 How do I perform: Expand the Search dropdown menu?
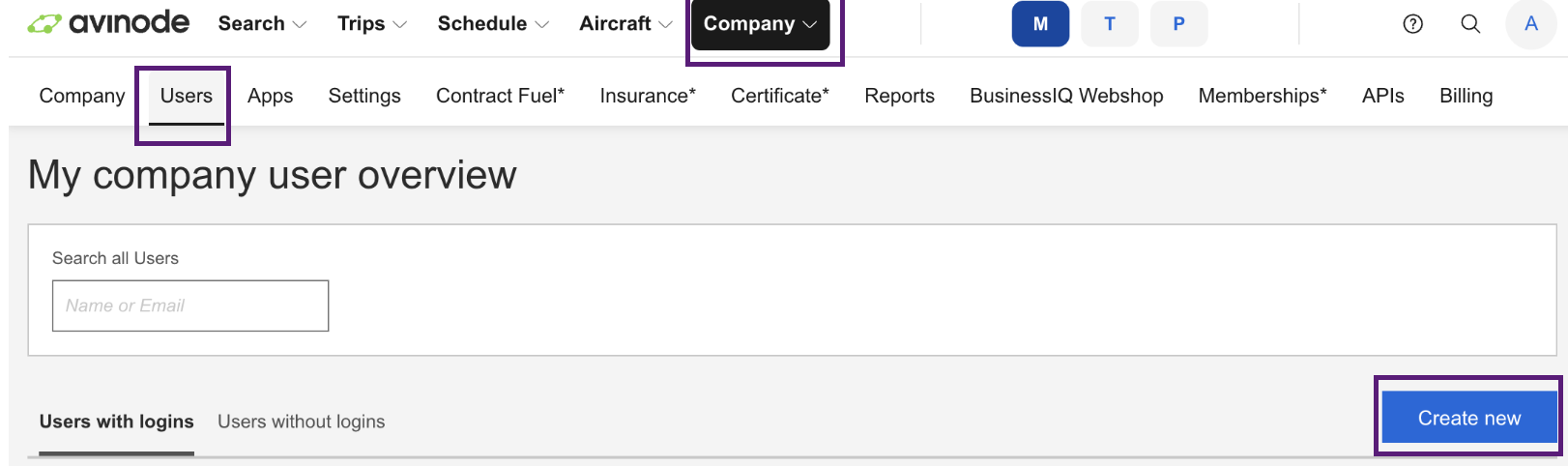pyautogui.click(x=262, y=24)
